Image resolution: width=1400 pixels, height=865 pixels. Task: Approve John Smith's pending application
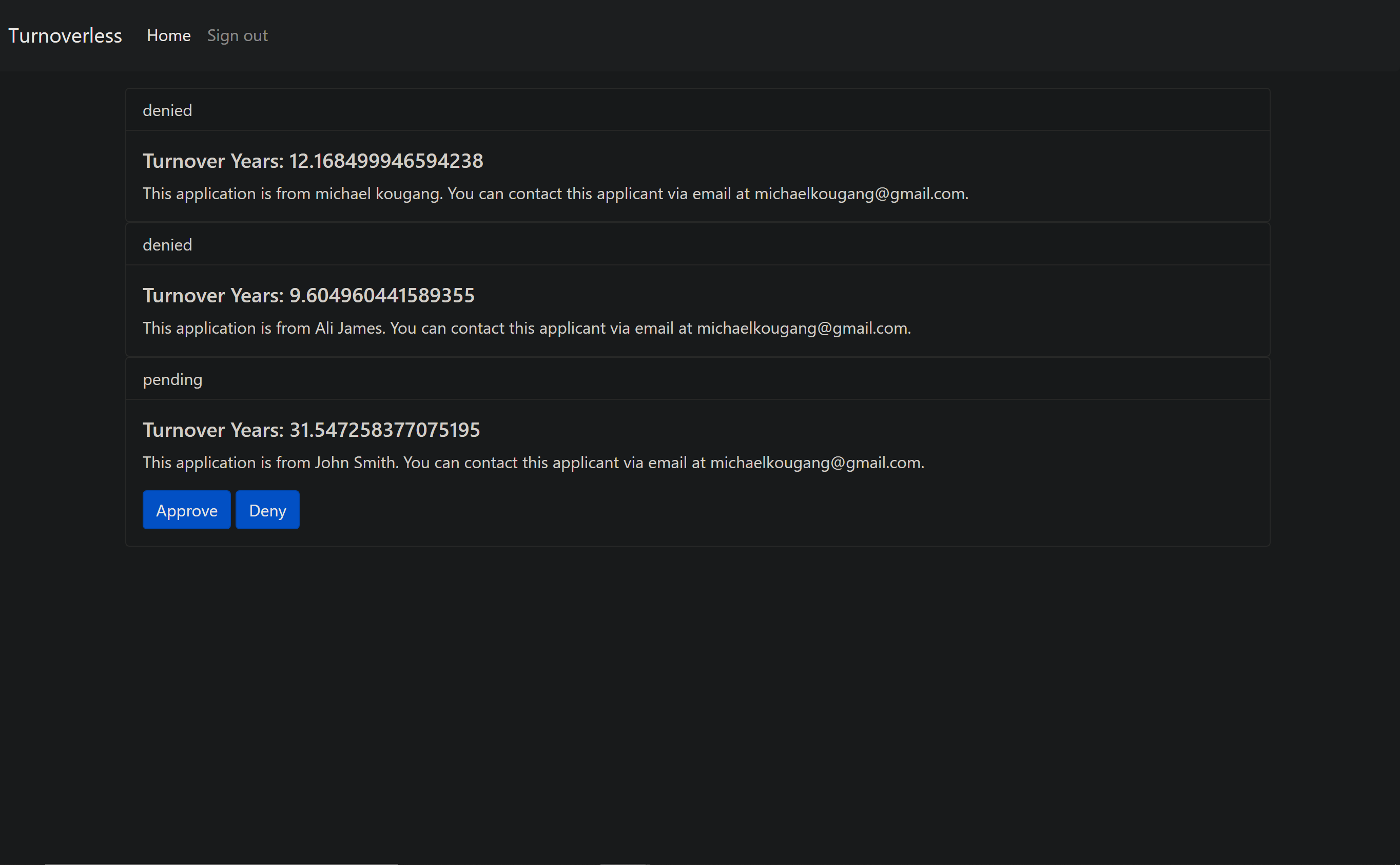click(186, 510)
